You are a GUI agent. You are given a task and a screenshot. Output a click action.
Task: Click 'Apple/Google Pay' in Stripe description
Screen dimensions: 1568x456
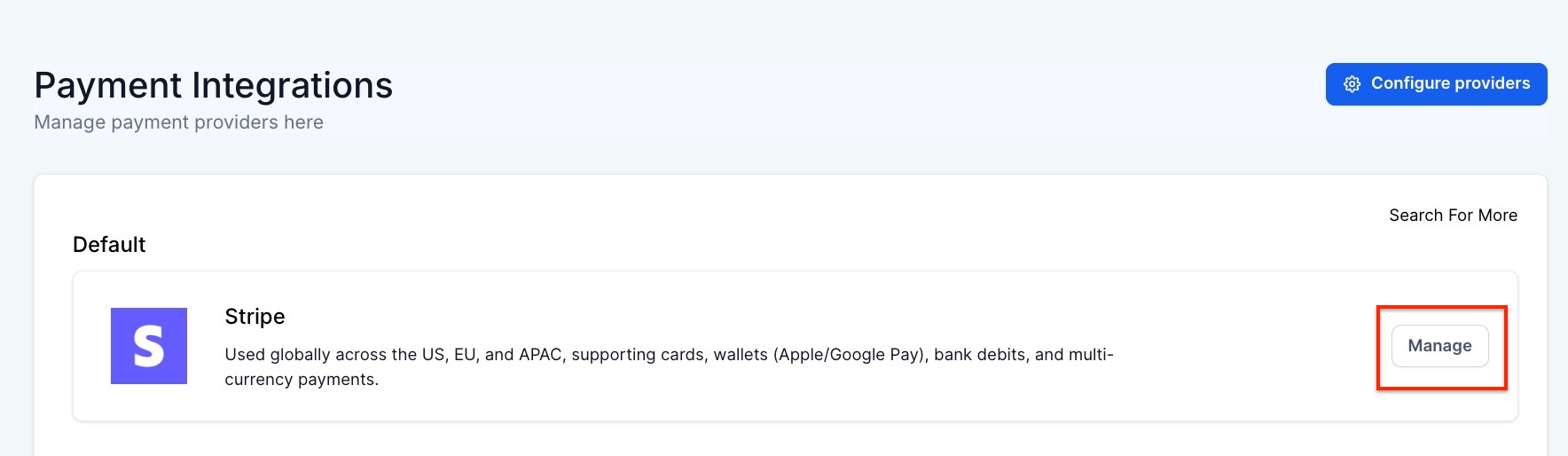click(x=849, y=355)
